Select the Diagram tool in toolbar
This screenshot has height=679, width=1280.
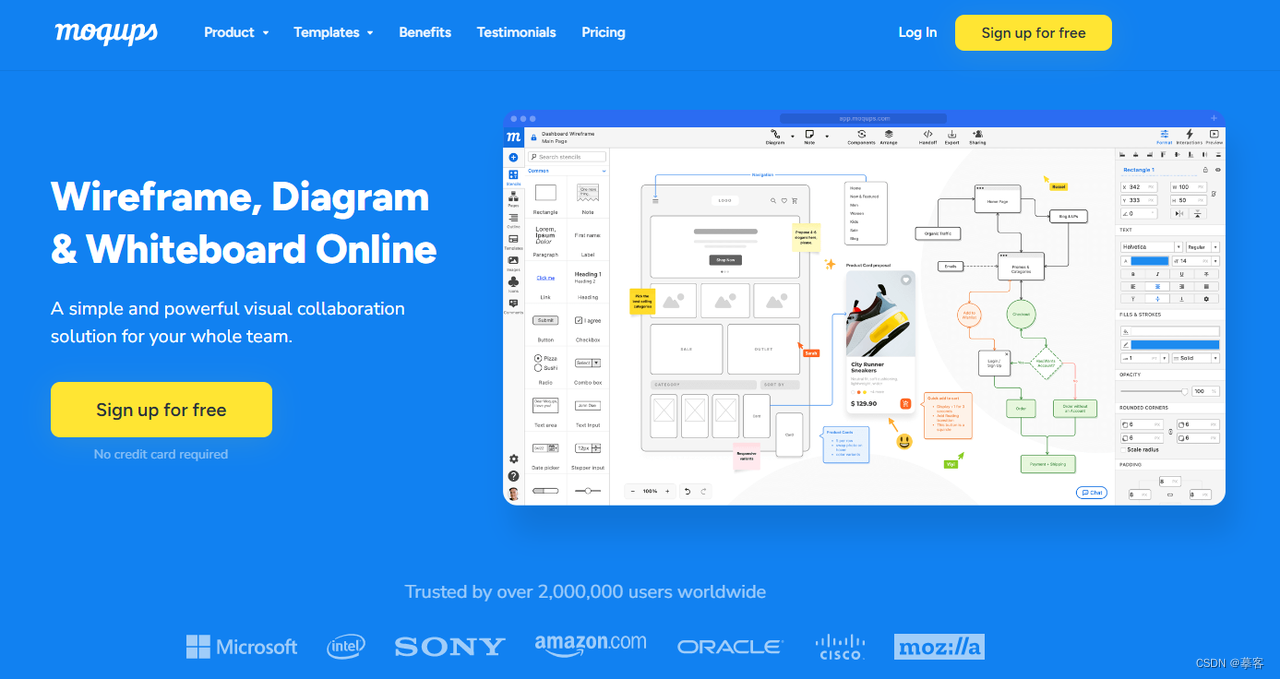click(775, 137)
